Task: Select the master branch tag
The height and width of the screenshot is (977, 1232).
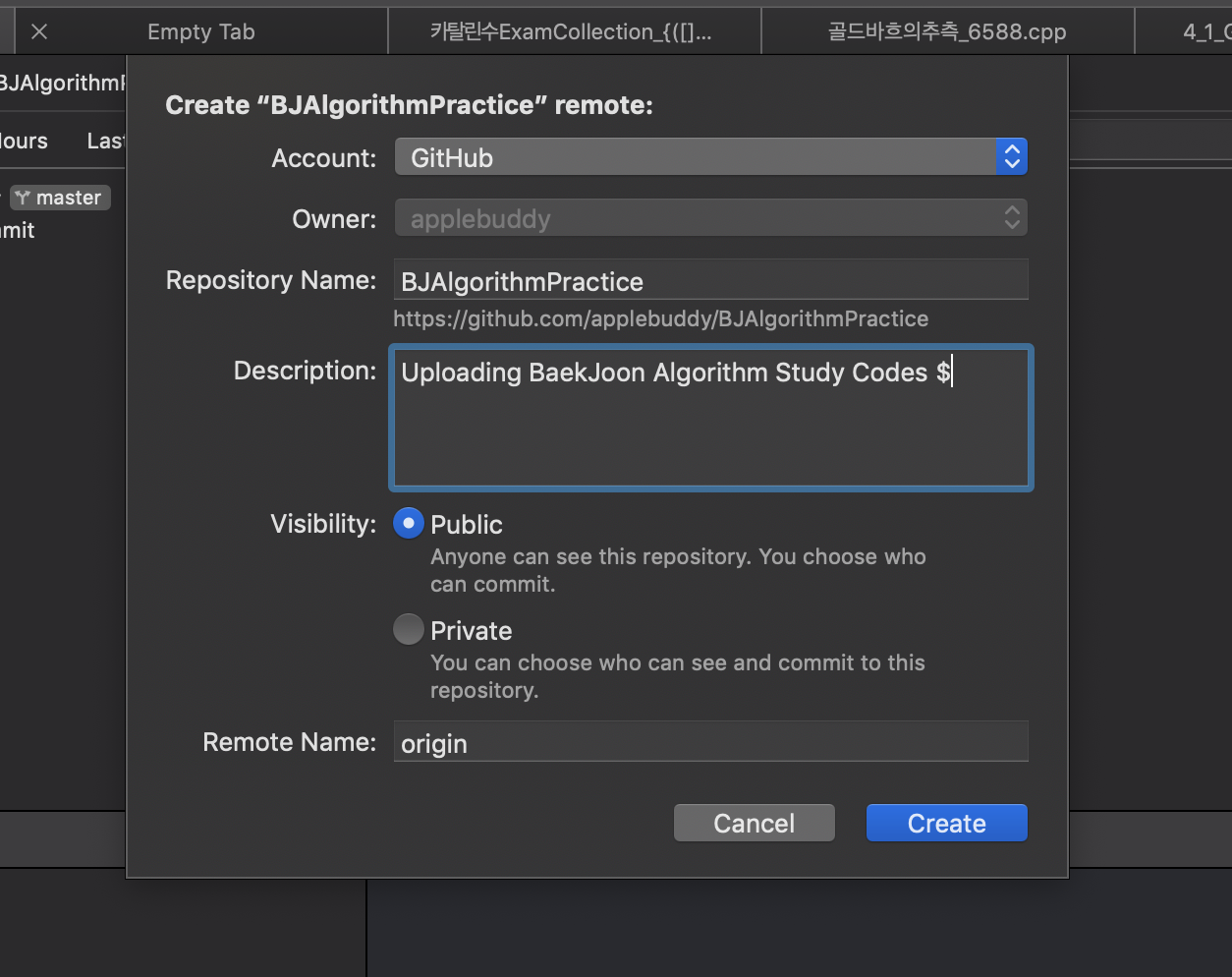Action: 60,198
